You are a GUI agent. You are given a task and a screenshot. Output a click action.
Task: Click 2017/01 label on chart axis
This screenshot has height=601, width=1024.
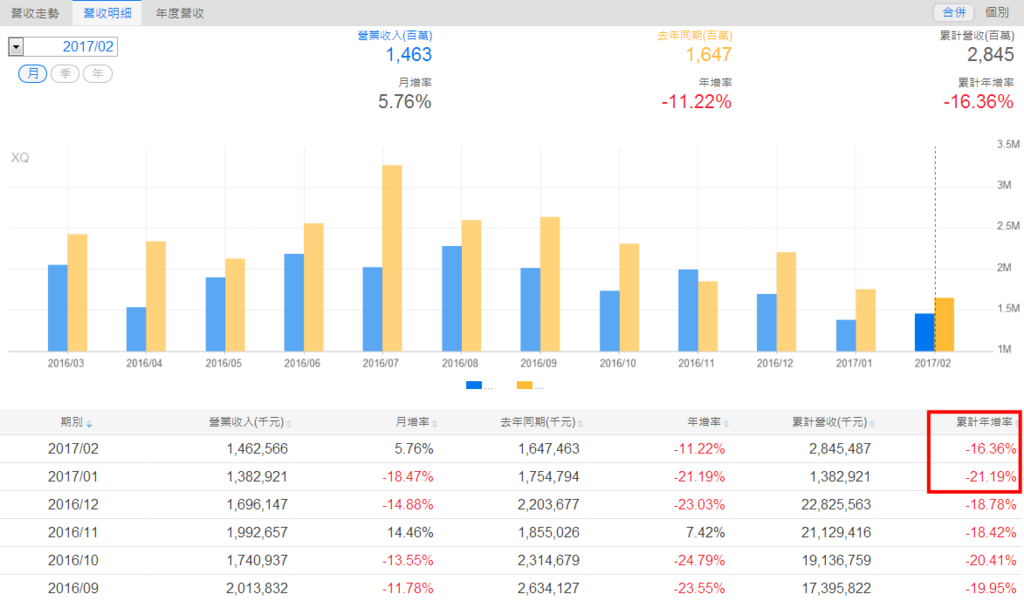coord(854,363)
